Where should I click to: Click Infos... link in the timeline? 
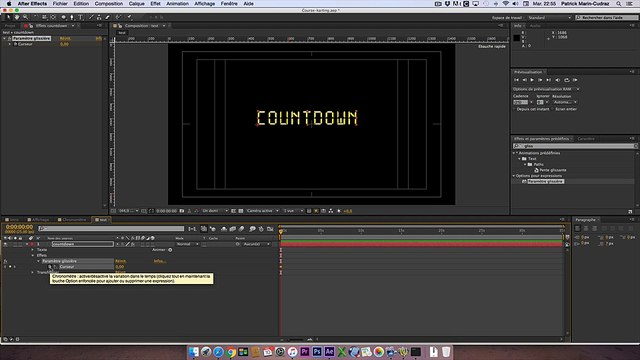[160, 261]
